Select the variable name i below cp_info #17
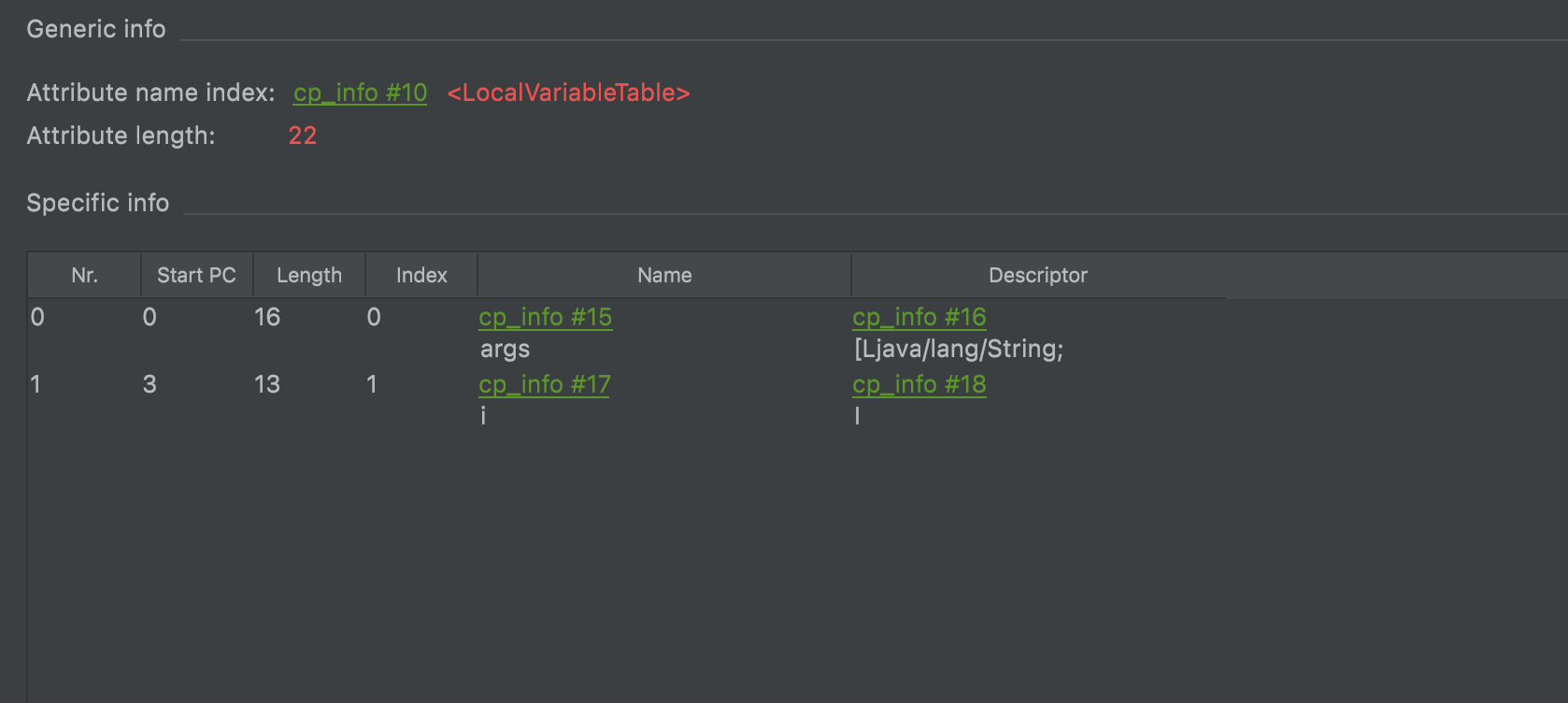1568x703 pixels. tap(483, 416)
